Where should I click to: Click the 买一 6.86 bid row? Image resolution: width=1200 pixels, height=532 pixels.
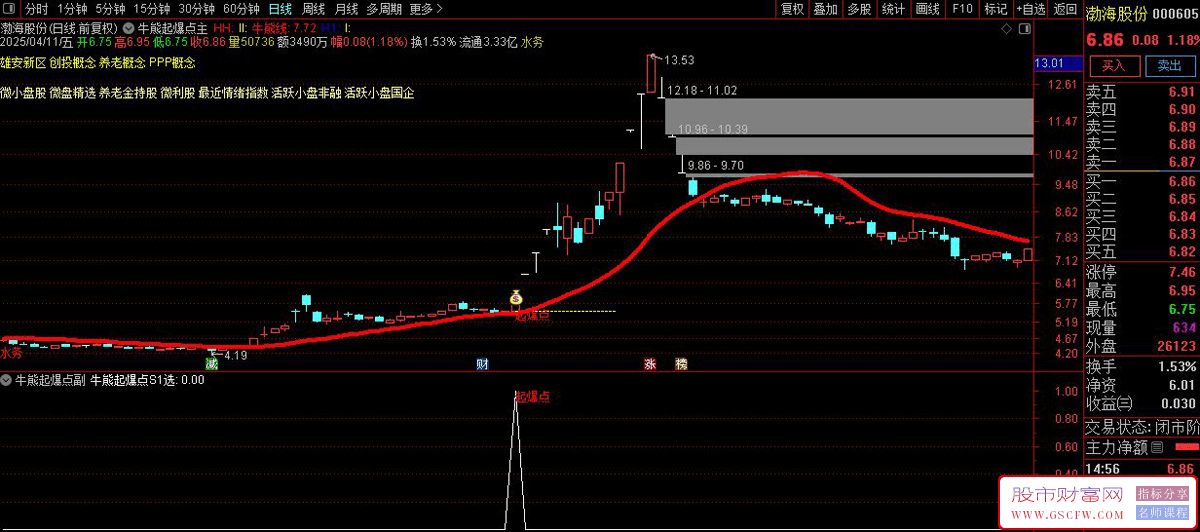1142,181
